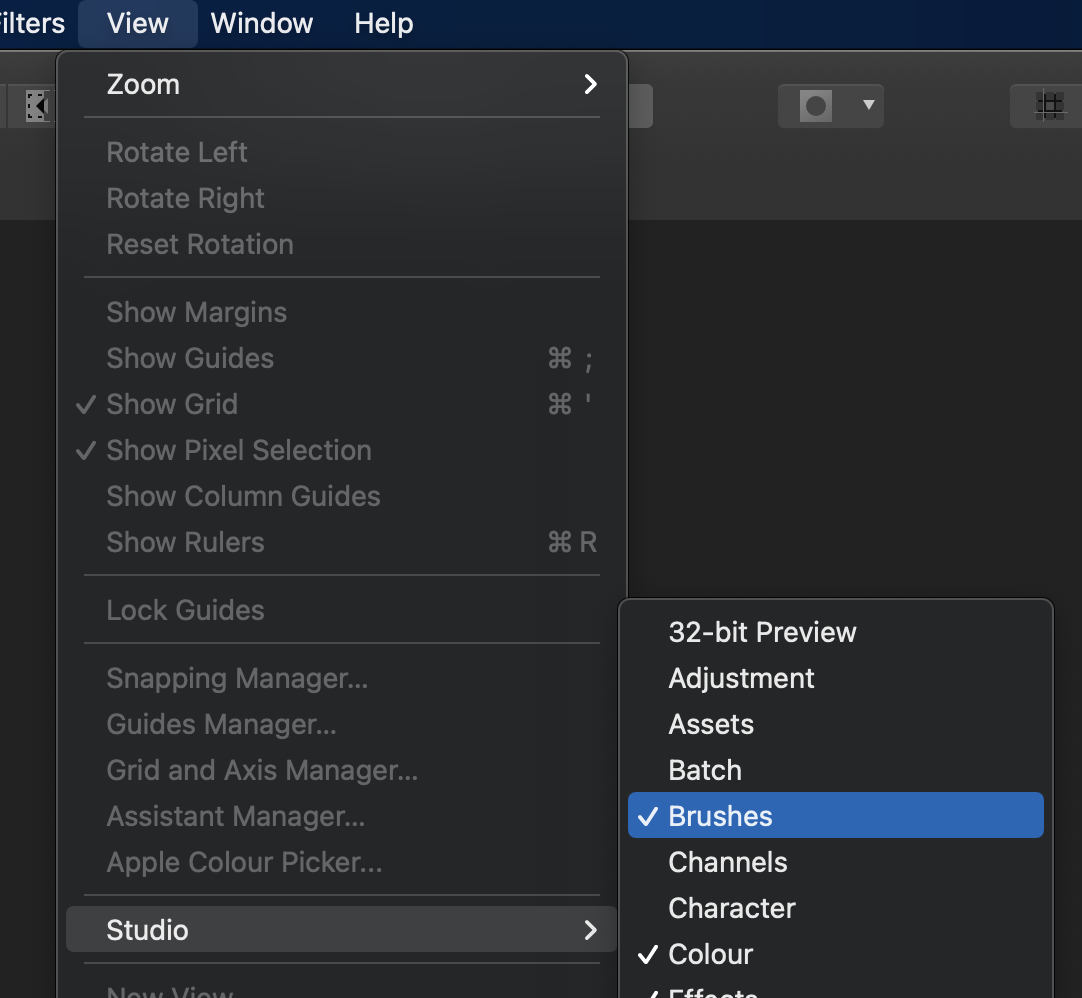Close the View menu from menu bar
Screen dimensions: 1082x998
138,23
